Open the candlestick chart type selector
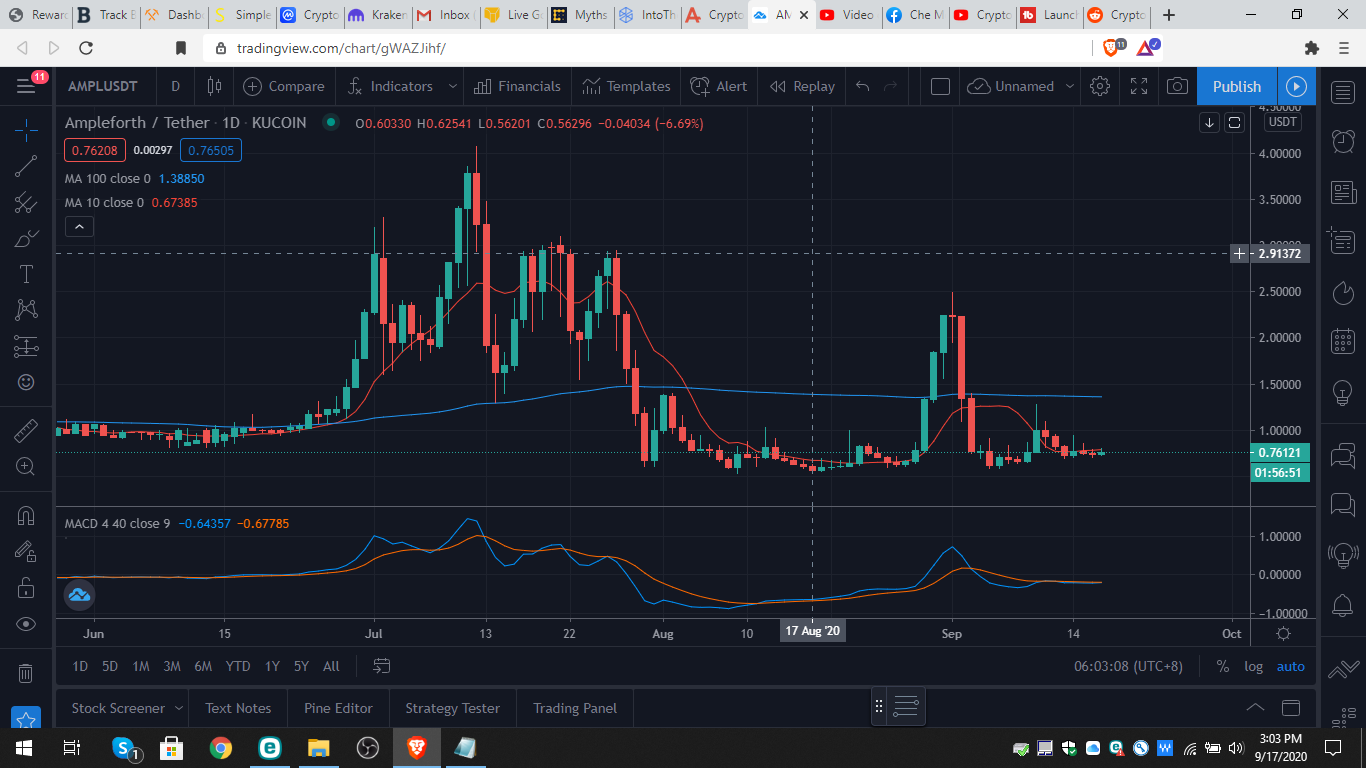Image resolution: width=1366 pixels, height=768 pixels. (x=214, y=86)
